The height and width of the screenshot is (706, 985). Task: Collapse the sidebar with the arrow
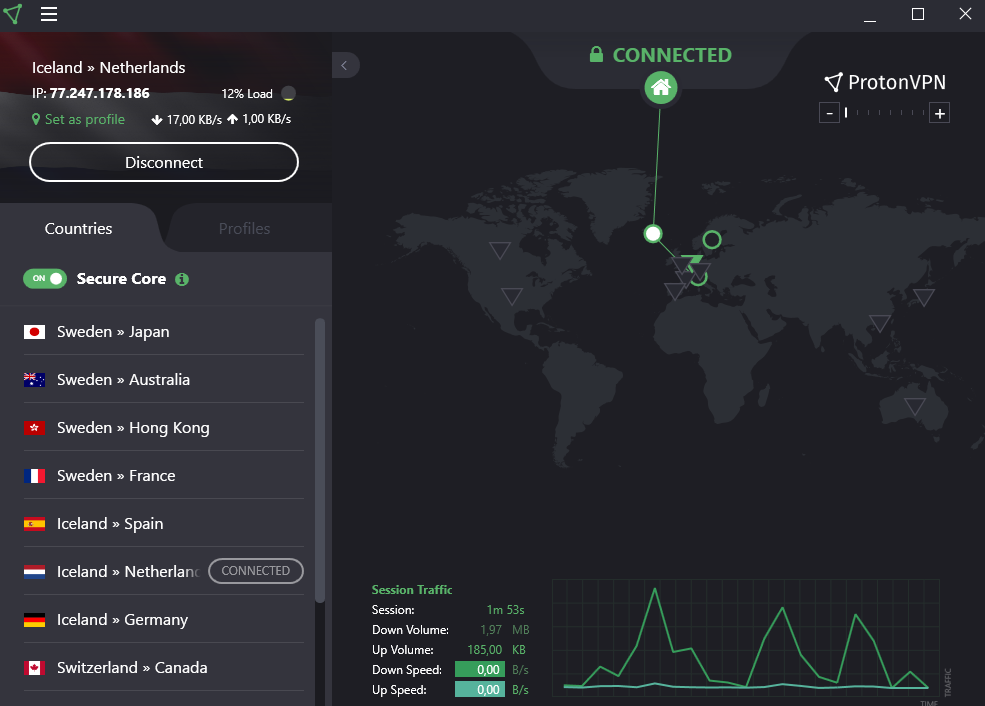(345, 65)
